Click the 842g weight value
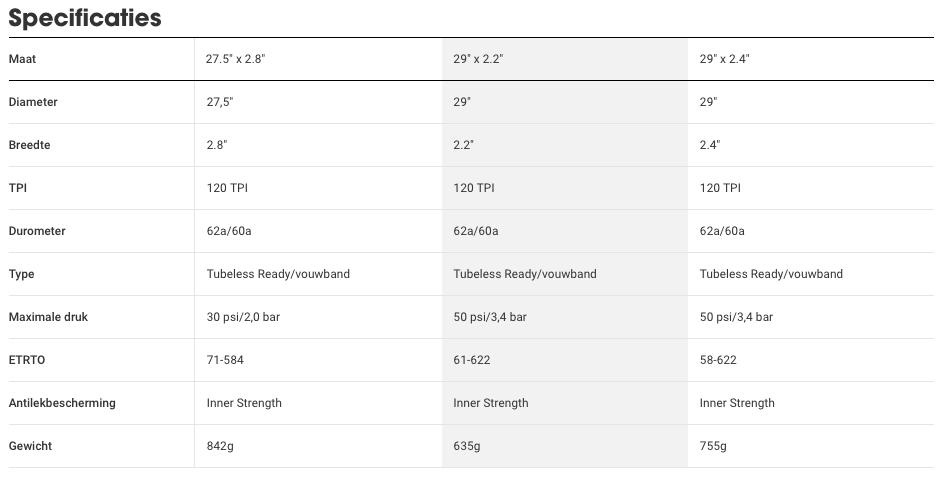Image resolution: width=952 pixels, height=495 pixels. (220, 446)
